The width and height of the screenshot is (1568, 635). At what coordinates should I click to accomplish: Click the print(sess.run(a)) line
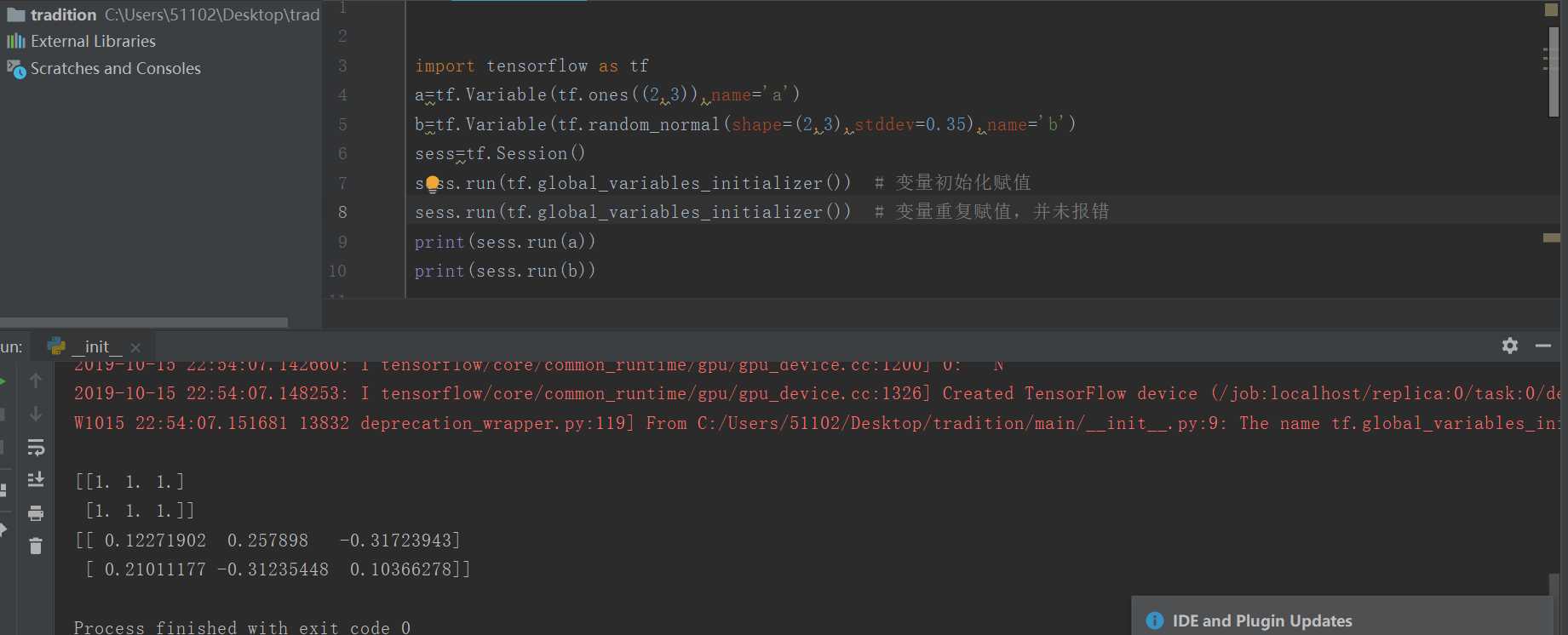pyautogui.click(x=505, y=242)
